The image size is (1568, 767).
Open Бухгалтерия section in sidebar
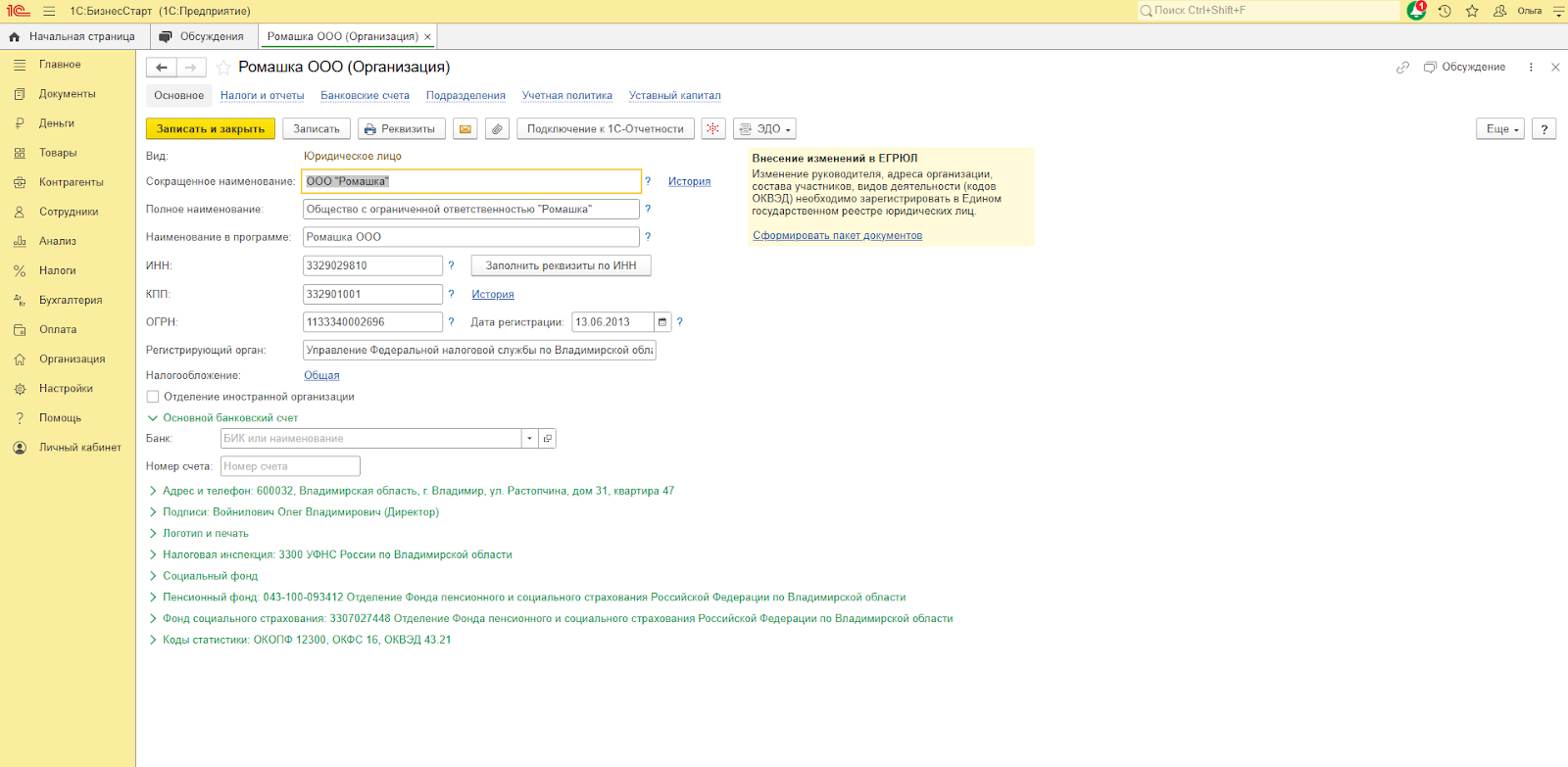pyautogui.click(x=69, y=301)
